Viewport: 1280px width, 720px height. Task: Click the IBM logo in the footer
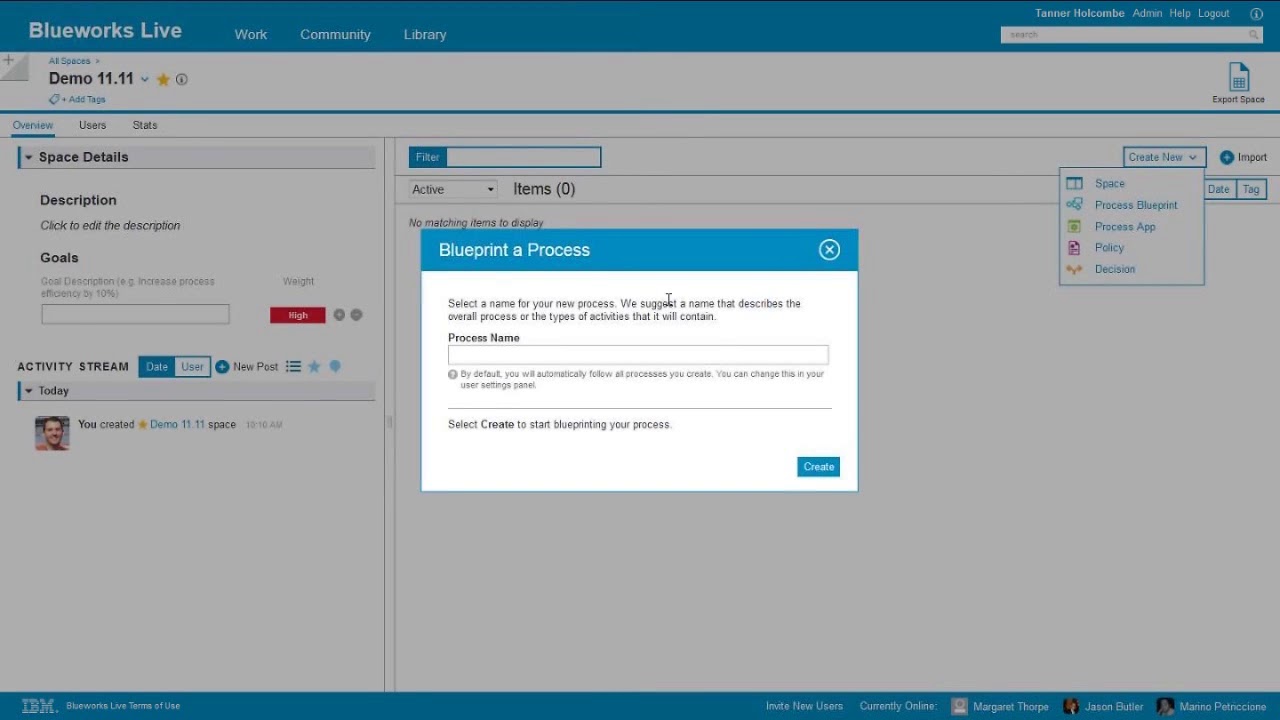click(x=39, y=706)
